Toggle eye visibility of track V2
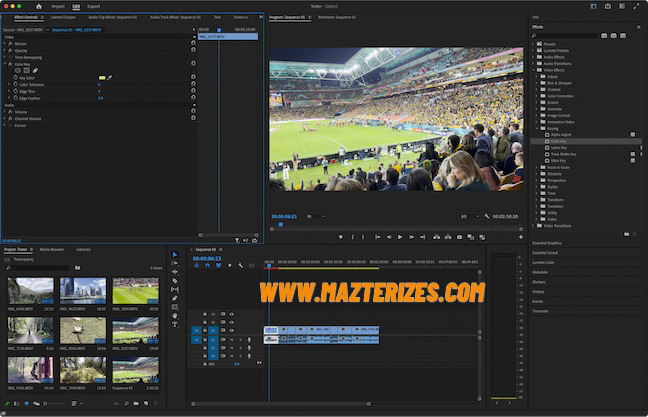 point(232,322)
